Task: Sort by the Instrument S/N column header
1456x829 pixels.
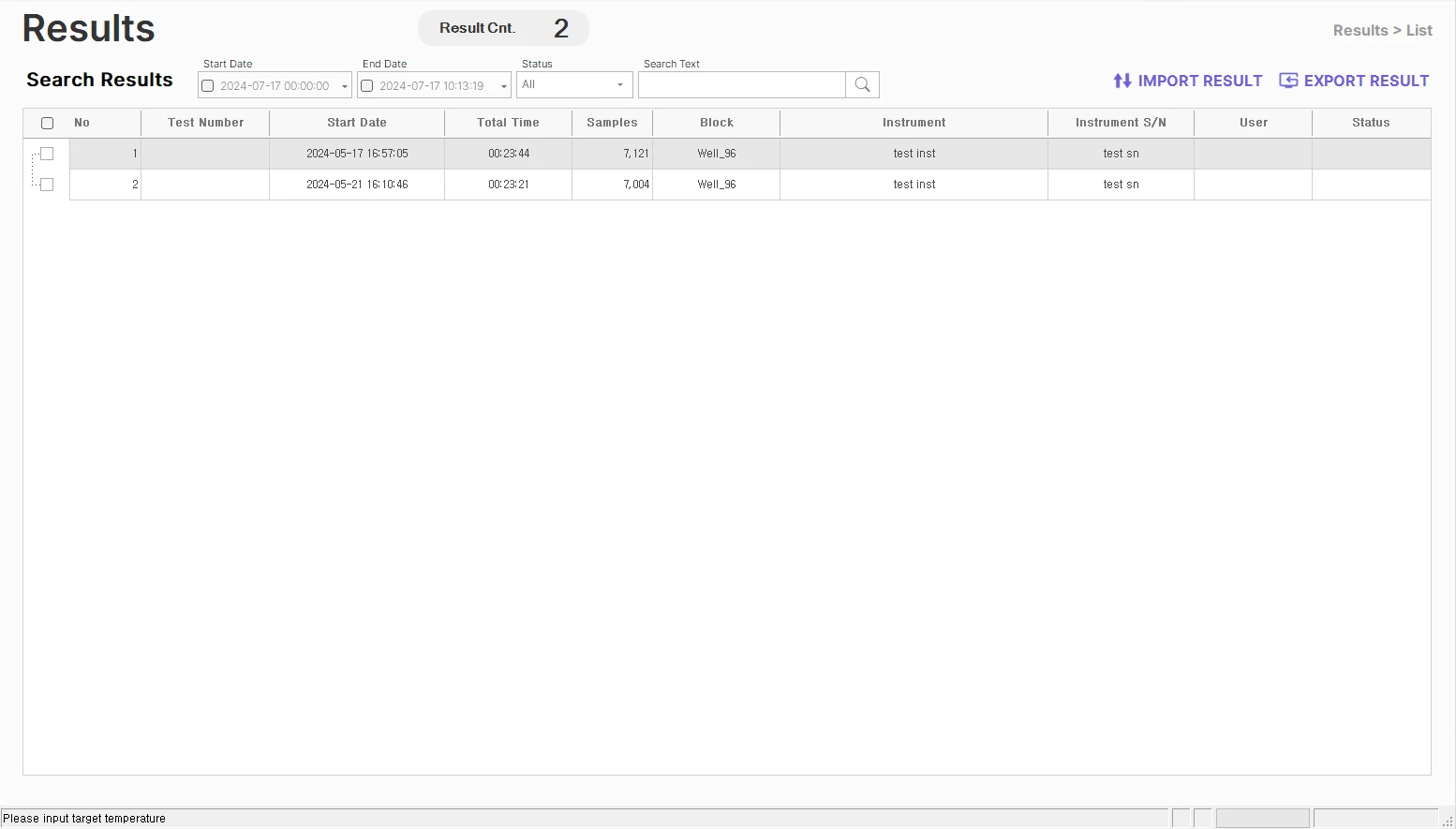Action: 1121,123
